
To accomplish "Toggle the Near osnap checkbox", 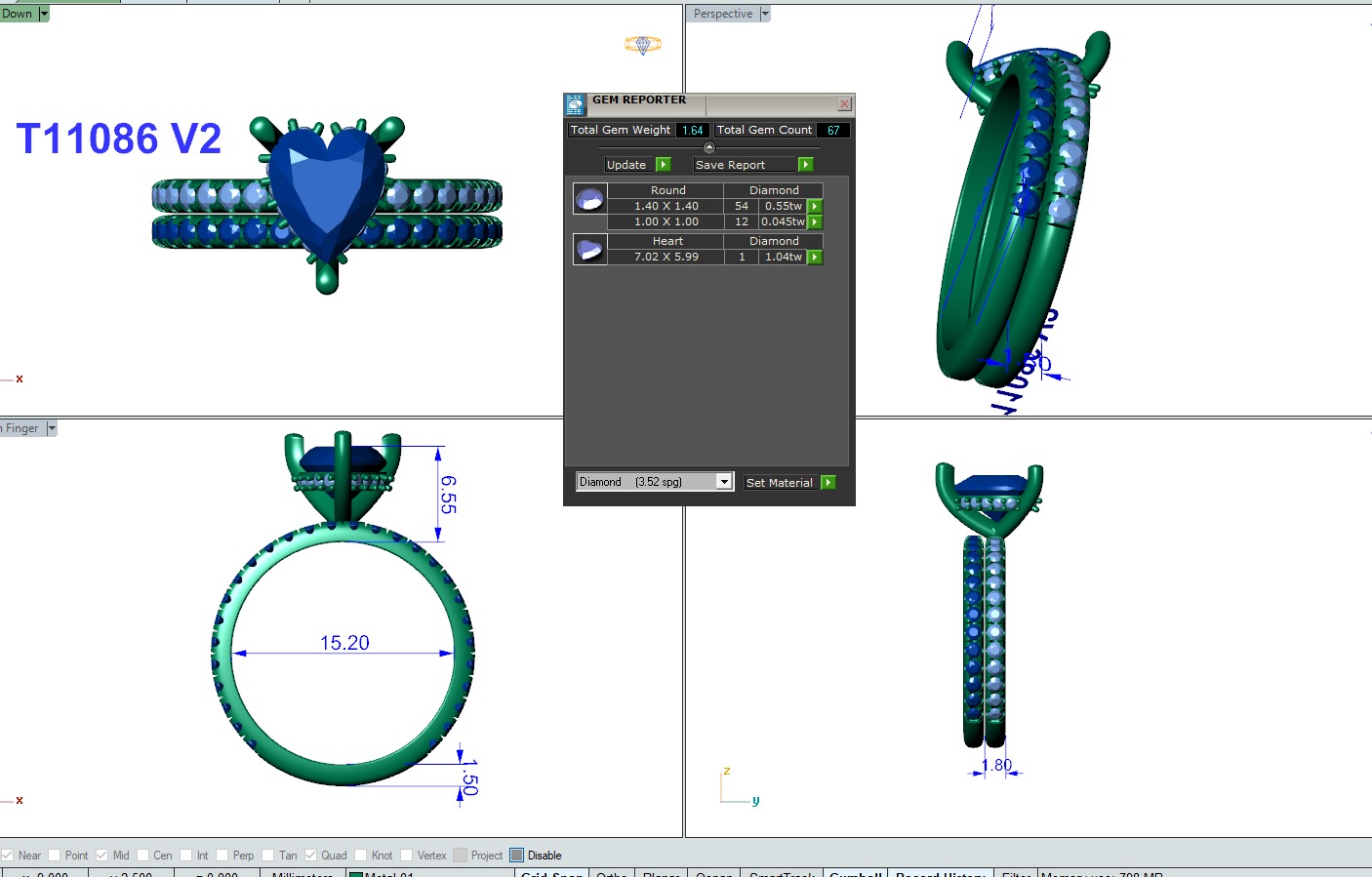I will click(x=8, y=856).
